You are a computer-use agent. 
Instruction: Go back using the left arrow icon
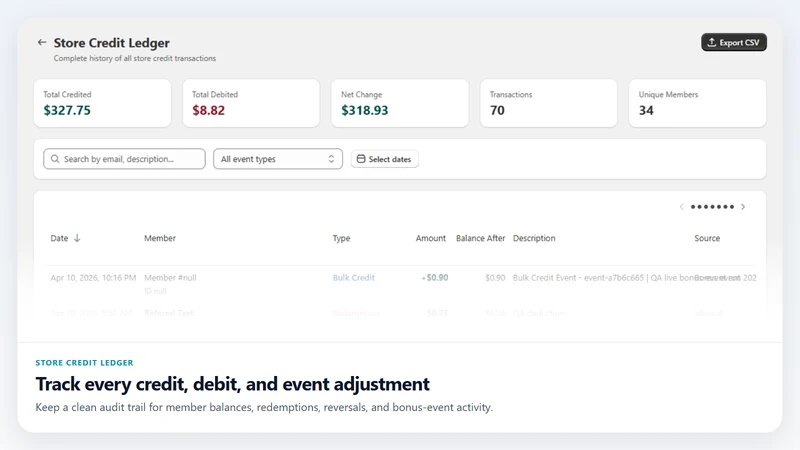(42, 42)
